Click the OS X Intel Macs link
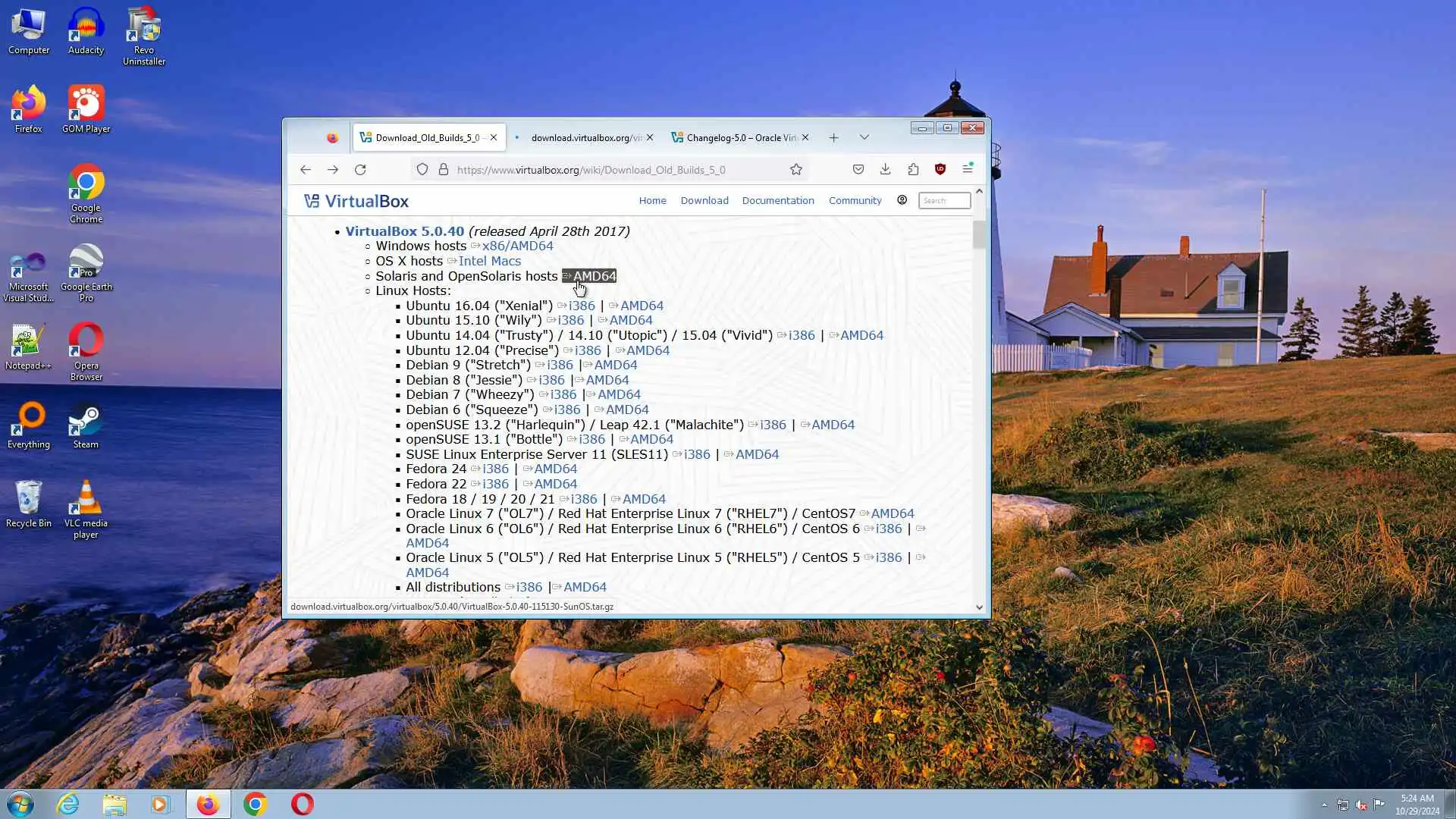 coord(489,262)
